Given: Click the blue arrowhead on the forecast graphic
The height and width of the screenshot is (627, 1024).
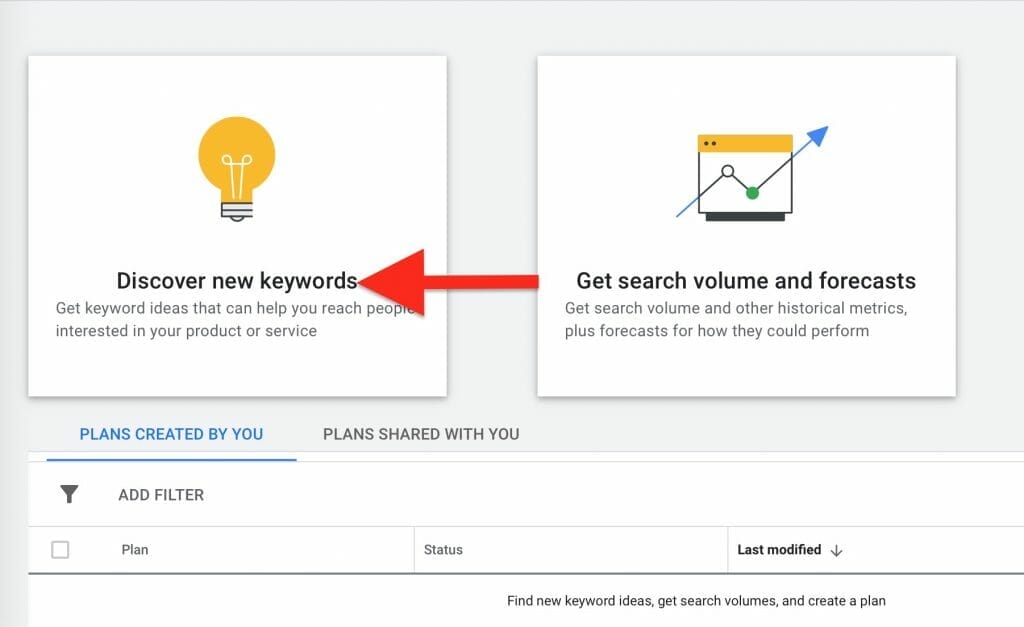Looking at the screenshot, I should tap(817, 138).
